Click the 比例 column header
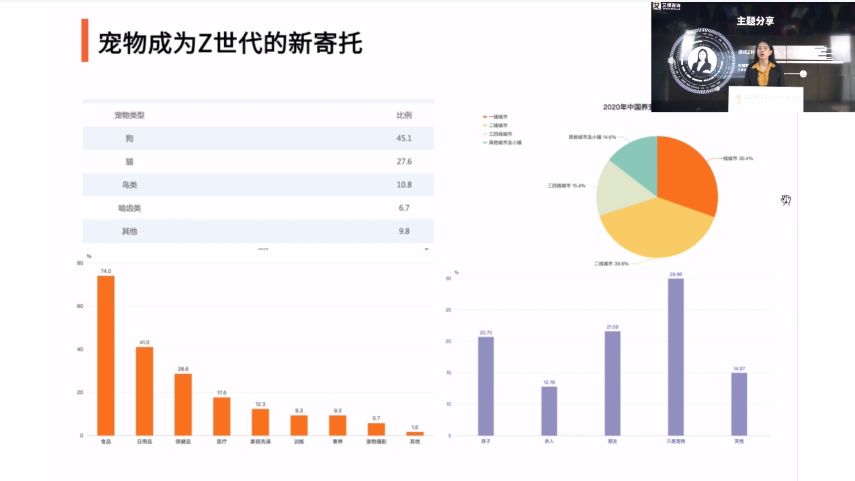 [x=404, y=115]
